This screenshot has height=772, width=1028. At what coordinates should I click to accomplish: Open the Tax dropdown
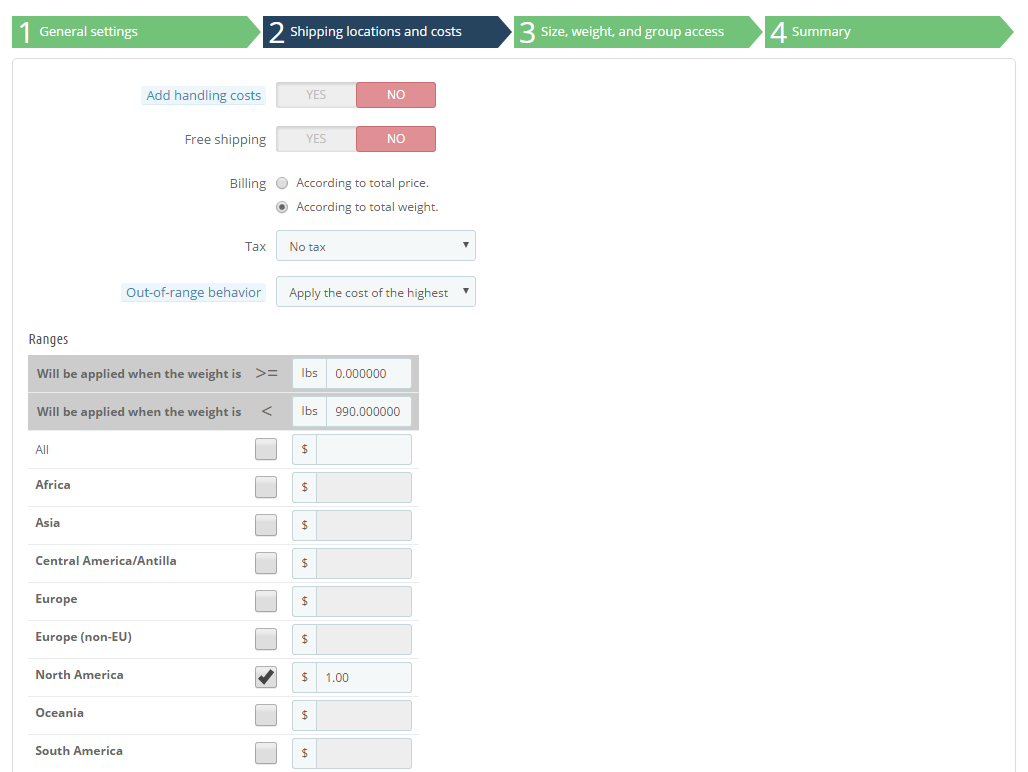(376, 246)
